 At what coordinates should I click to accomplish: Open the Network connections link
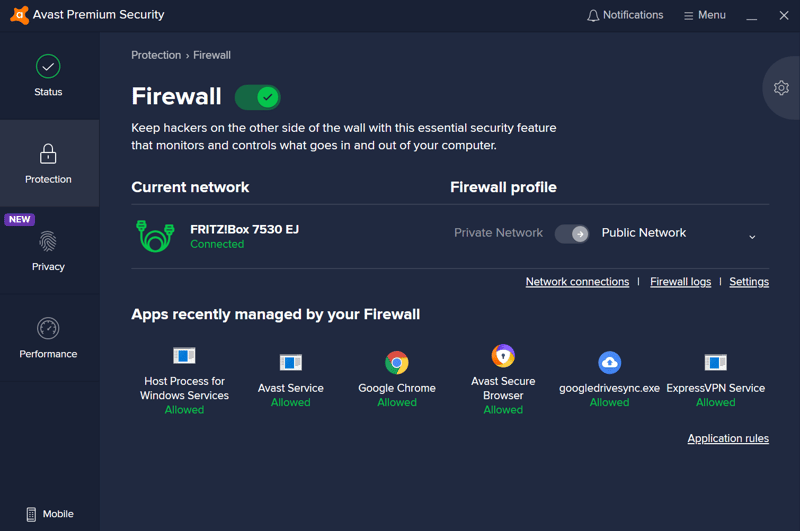click(x=577, y=282)
